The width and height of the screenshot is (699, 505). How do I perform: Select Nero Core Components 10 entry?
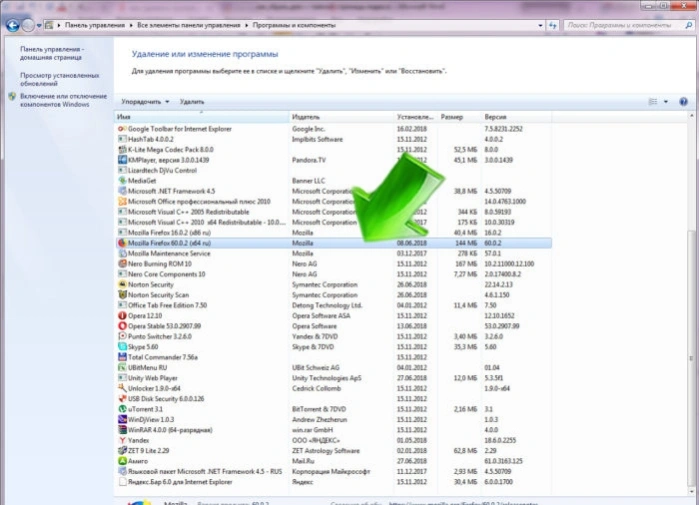pyautogui.click(x=333, y=274)
